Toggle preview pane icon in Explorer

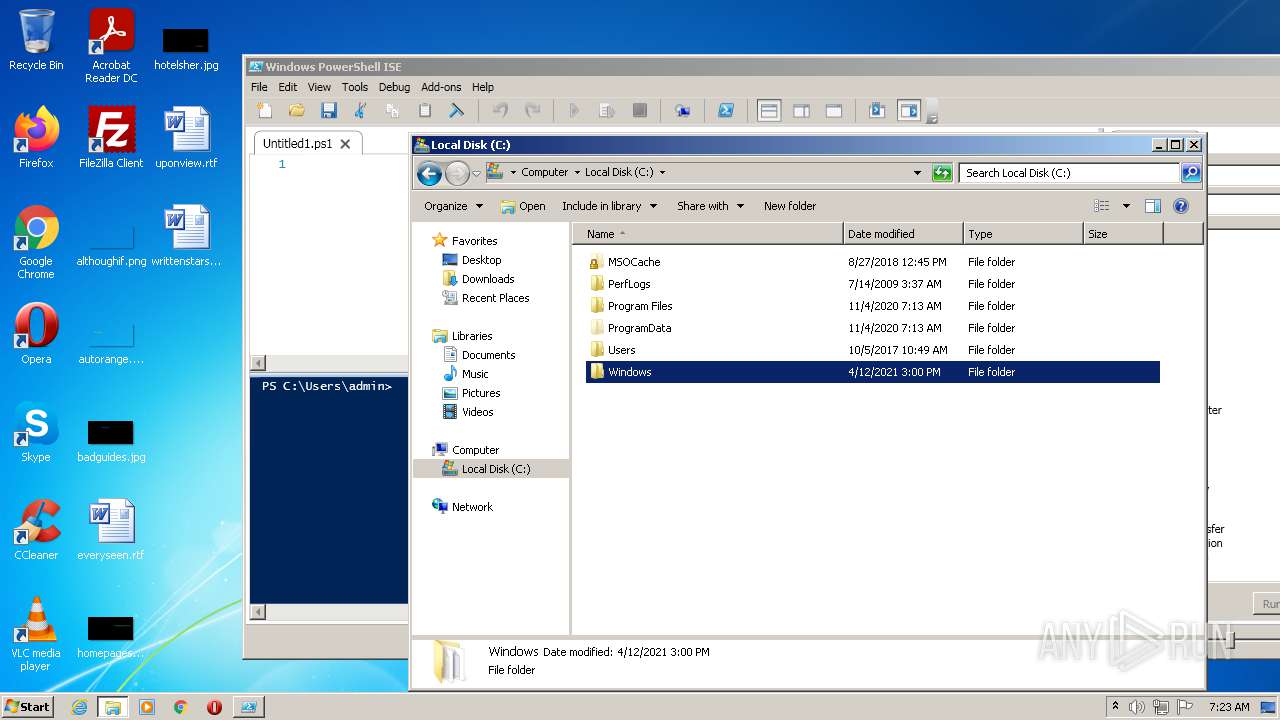click(x=1152, y=206)
